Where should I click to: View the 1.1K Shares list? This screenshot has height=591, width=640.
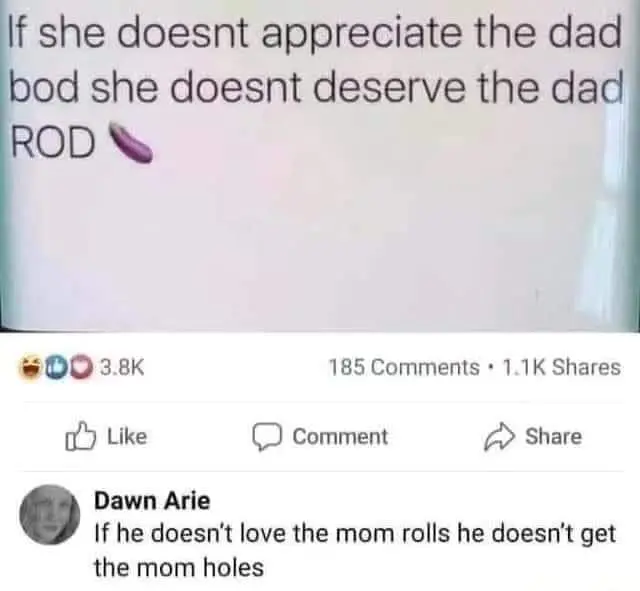562,367
